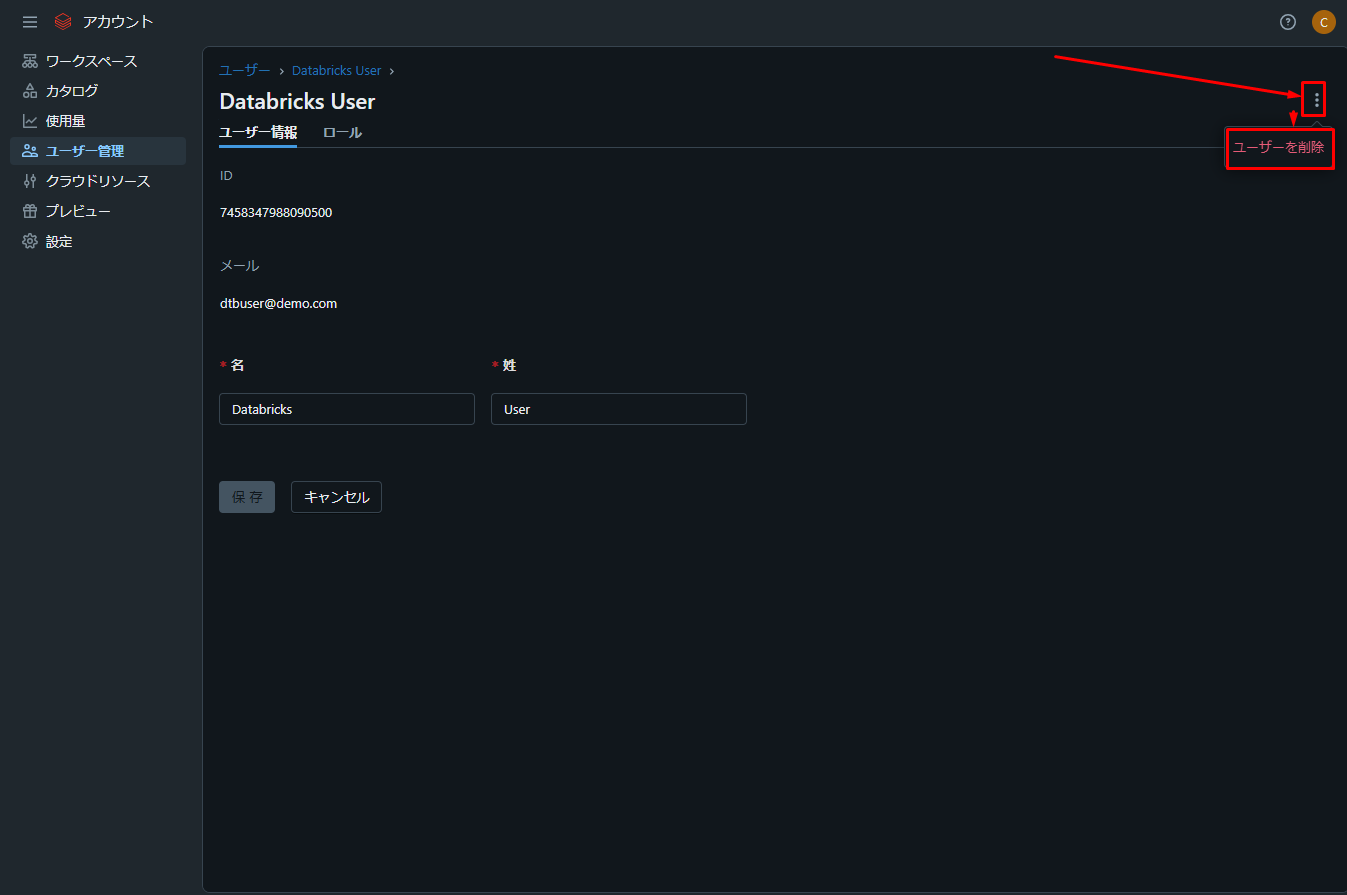1347x895 pixels.
Task: Open the hamburger navigation menu
Action: point(30,22)
